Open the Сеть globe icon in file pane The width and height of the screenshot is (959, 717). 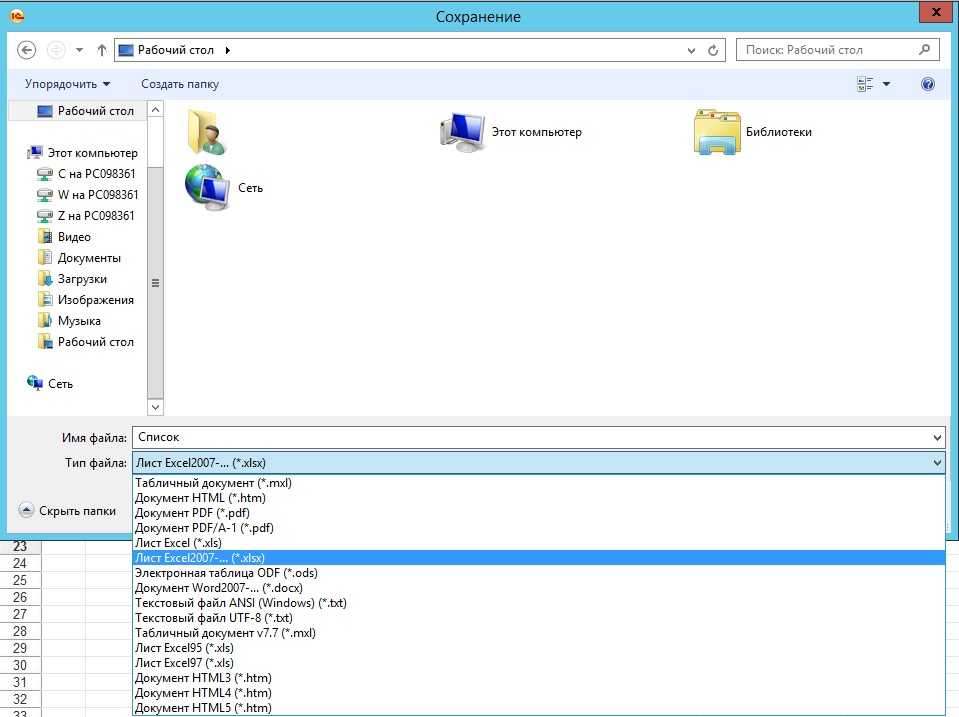coord(207,187)
